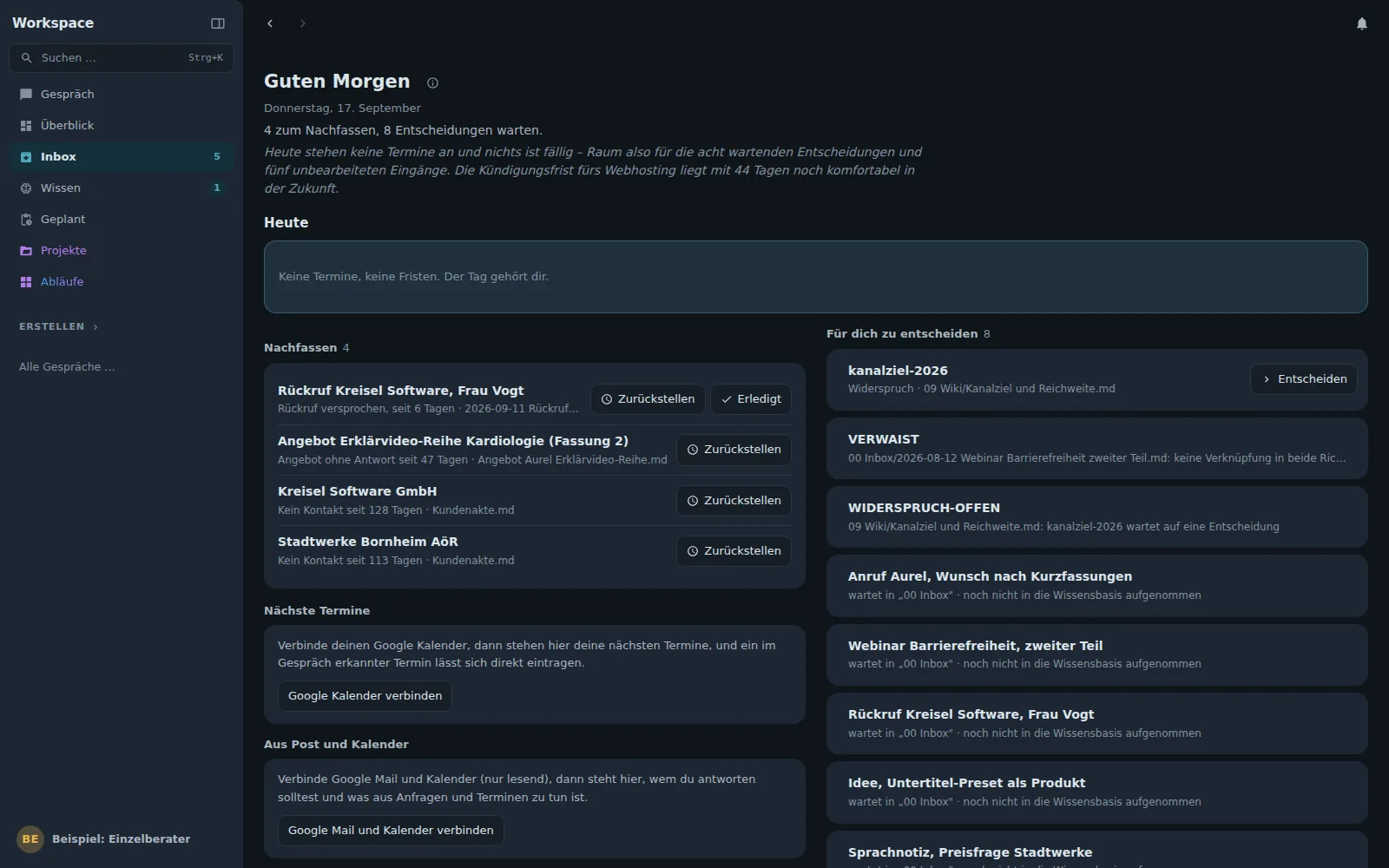1389x868 pixels.
Task: Click the Abläufe grid icon
Action: pos(26,281)
